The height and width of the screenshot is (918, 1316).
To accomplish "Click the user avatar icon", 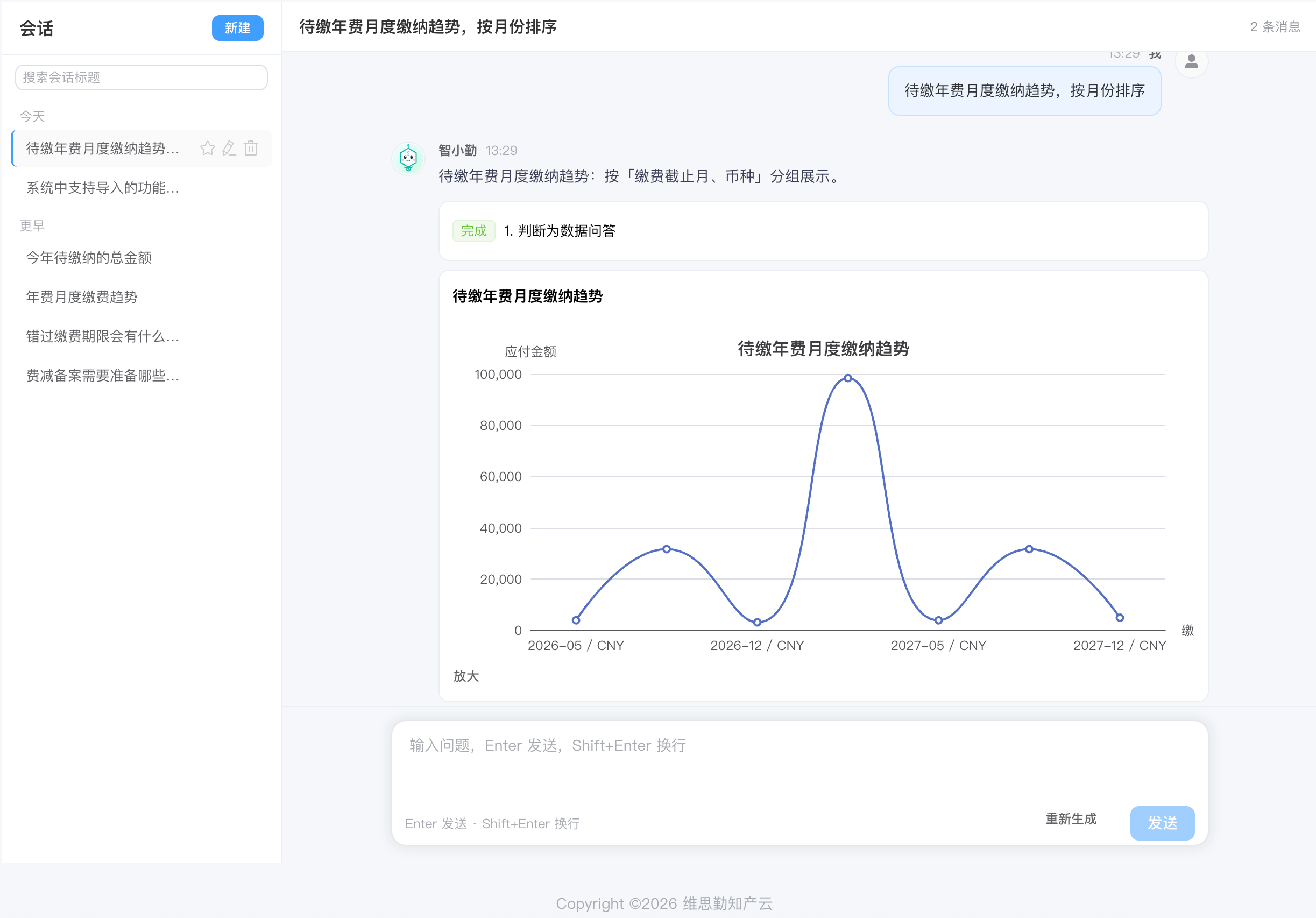I will pyautogui.click(x=1191, y=62).
